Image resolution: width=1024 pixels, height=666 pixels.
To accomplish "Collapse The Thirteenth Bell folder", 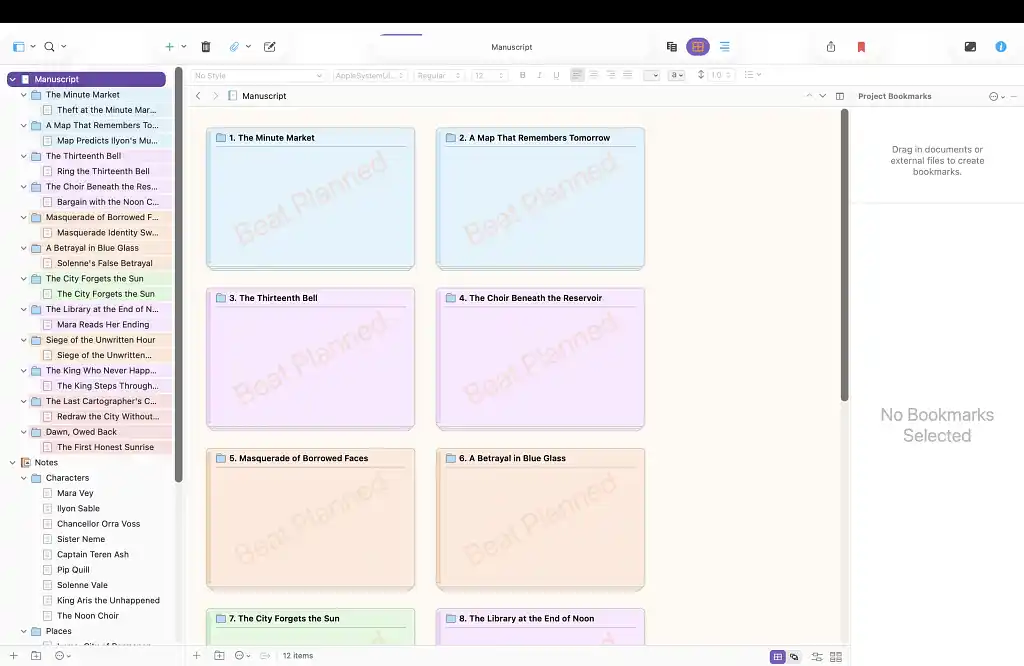I will [x=24, y=156].
